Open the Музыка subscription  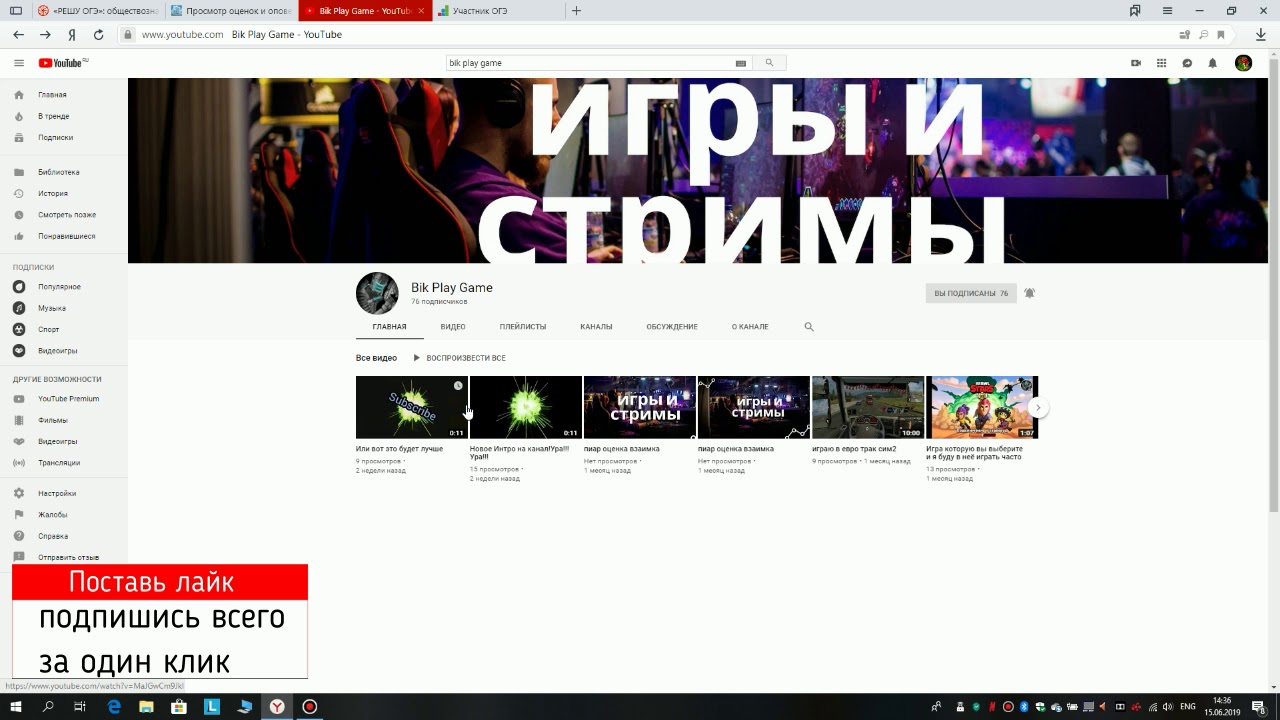pos(64,308)
